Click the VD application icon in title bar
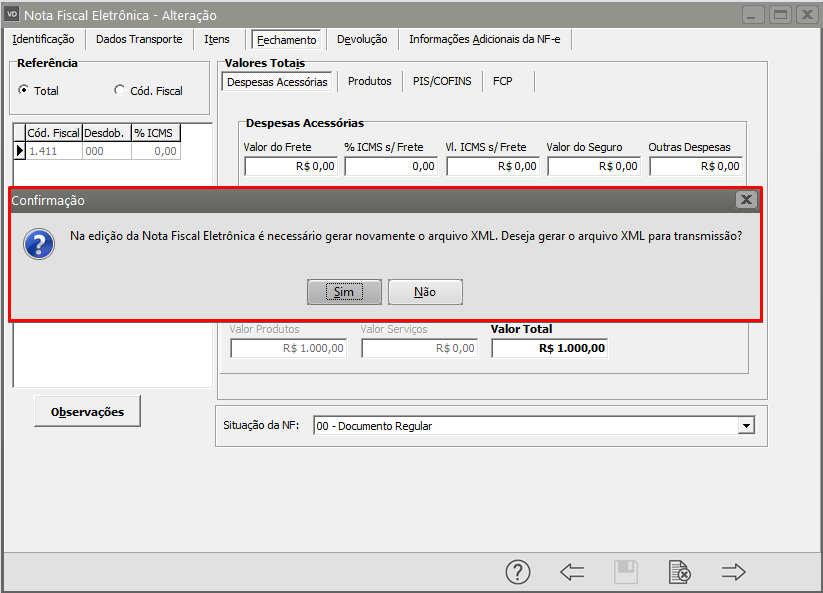823x593 pixels. point(13,15)
